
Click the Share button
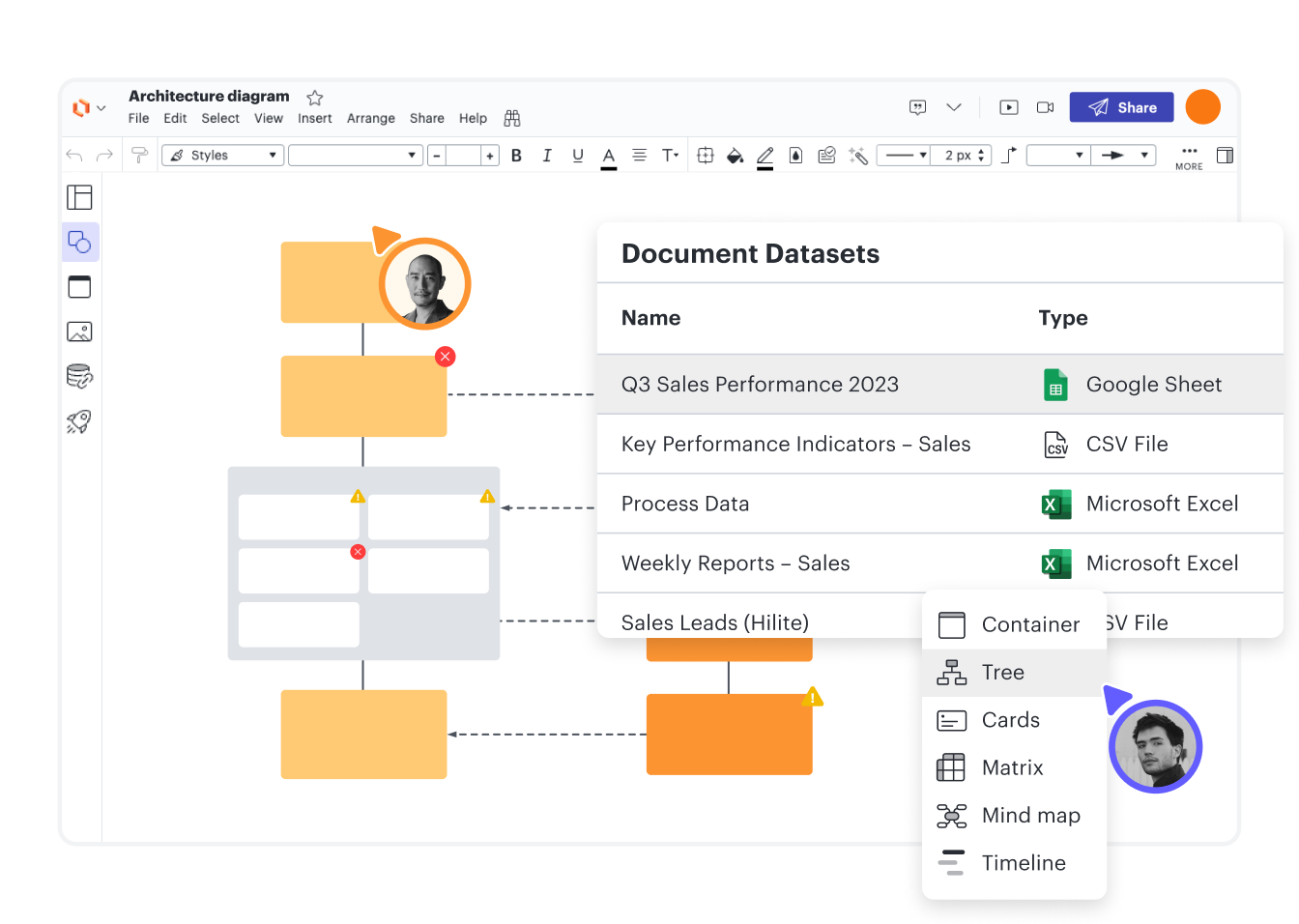pyautogui.click(x=1121, y=107)
